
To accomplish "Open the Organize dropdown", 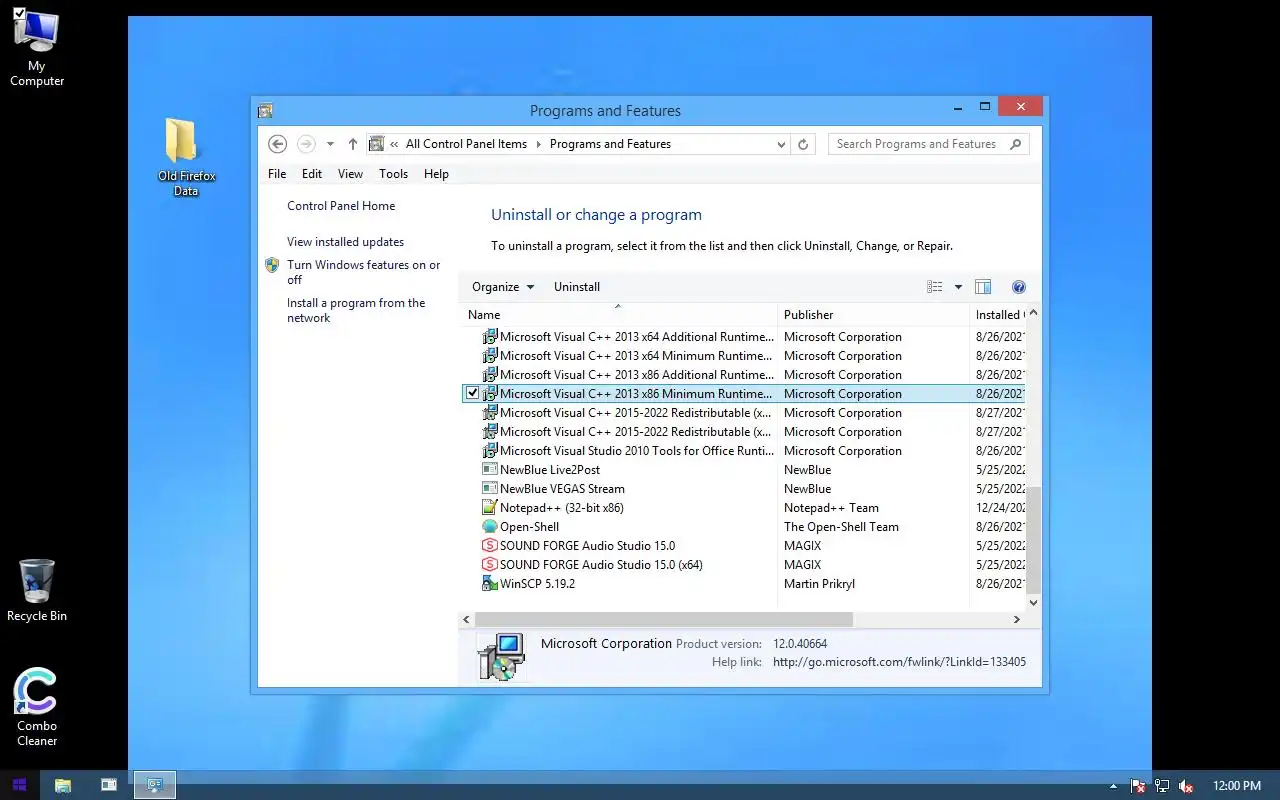I will coord(503,287).
